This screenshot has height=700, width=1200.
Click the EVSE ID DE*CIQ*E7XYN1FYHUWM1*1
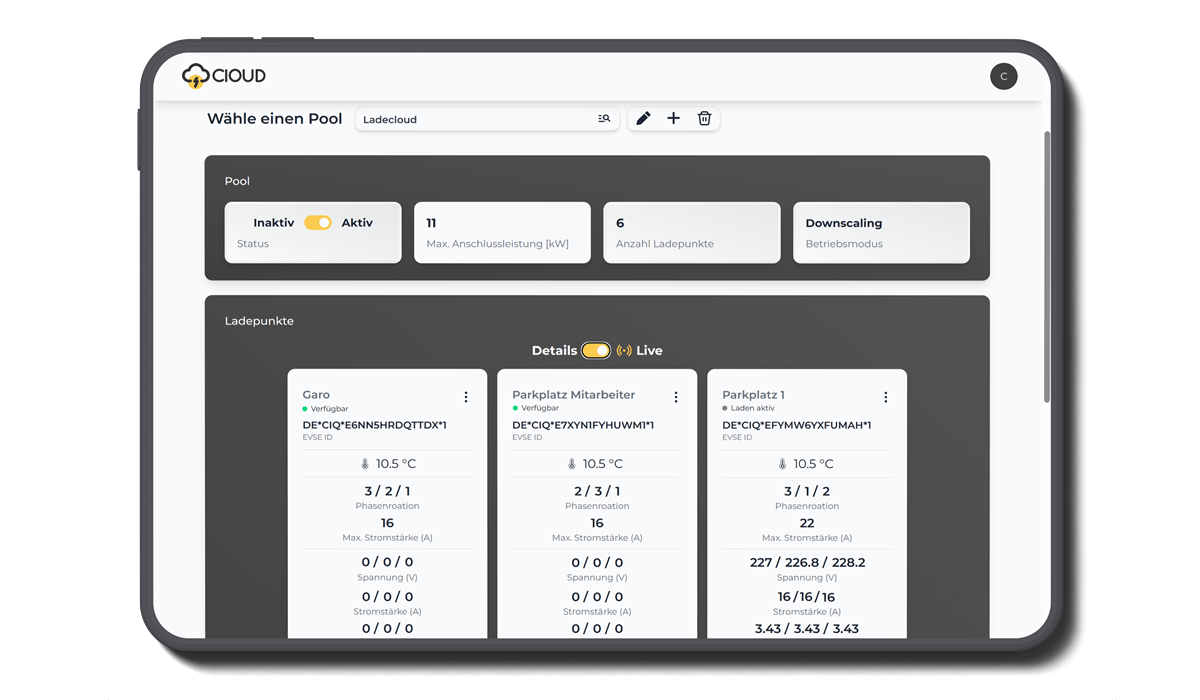(583, 425)
